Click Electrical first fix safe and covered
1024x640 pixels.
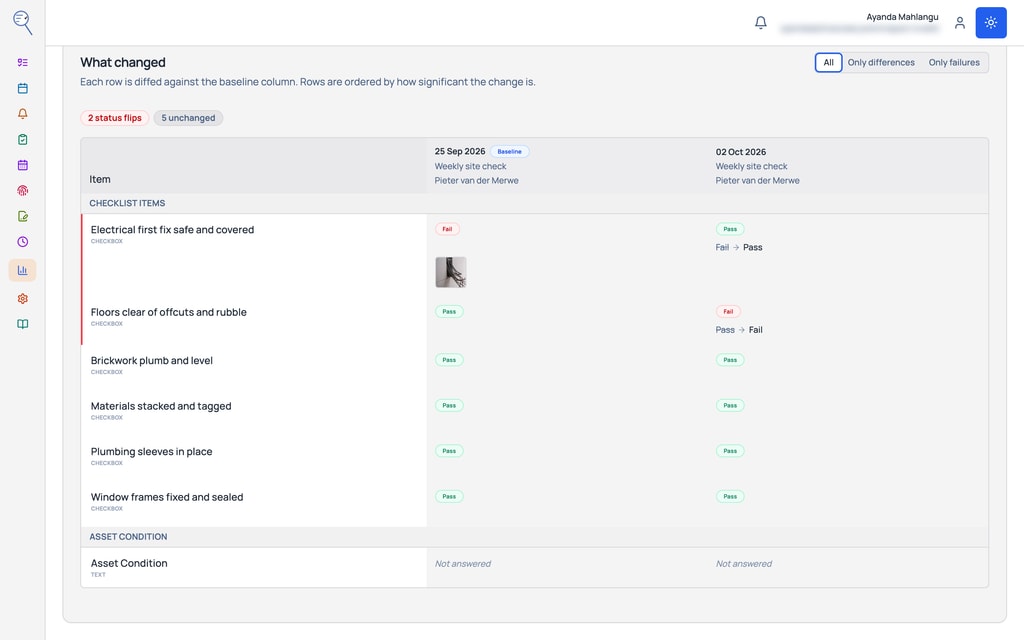[172, 230]
